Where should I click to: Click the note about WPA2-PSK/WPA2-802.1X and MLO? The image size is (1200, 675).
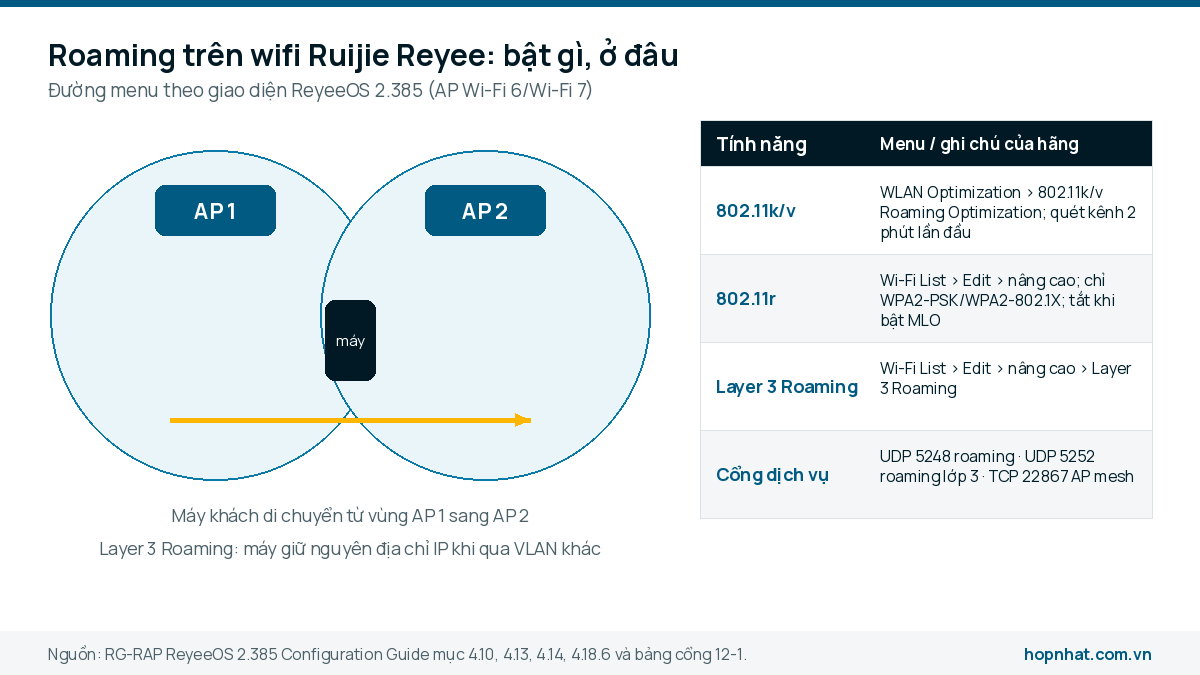click(x=998, y=299)
